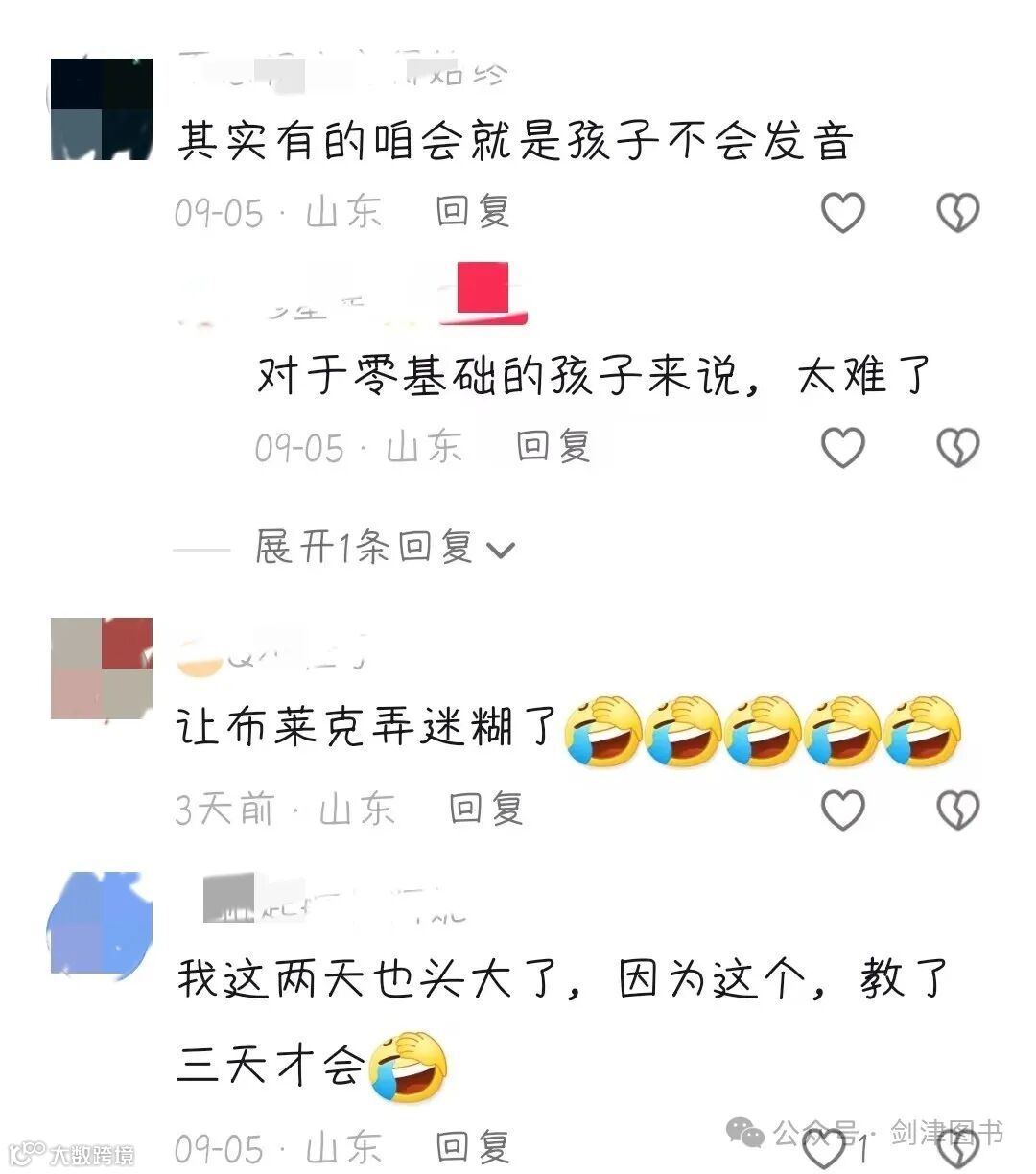Reply to the 教了三天才会 comment
1036x1174 pixels.
pos(473,1147)
